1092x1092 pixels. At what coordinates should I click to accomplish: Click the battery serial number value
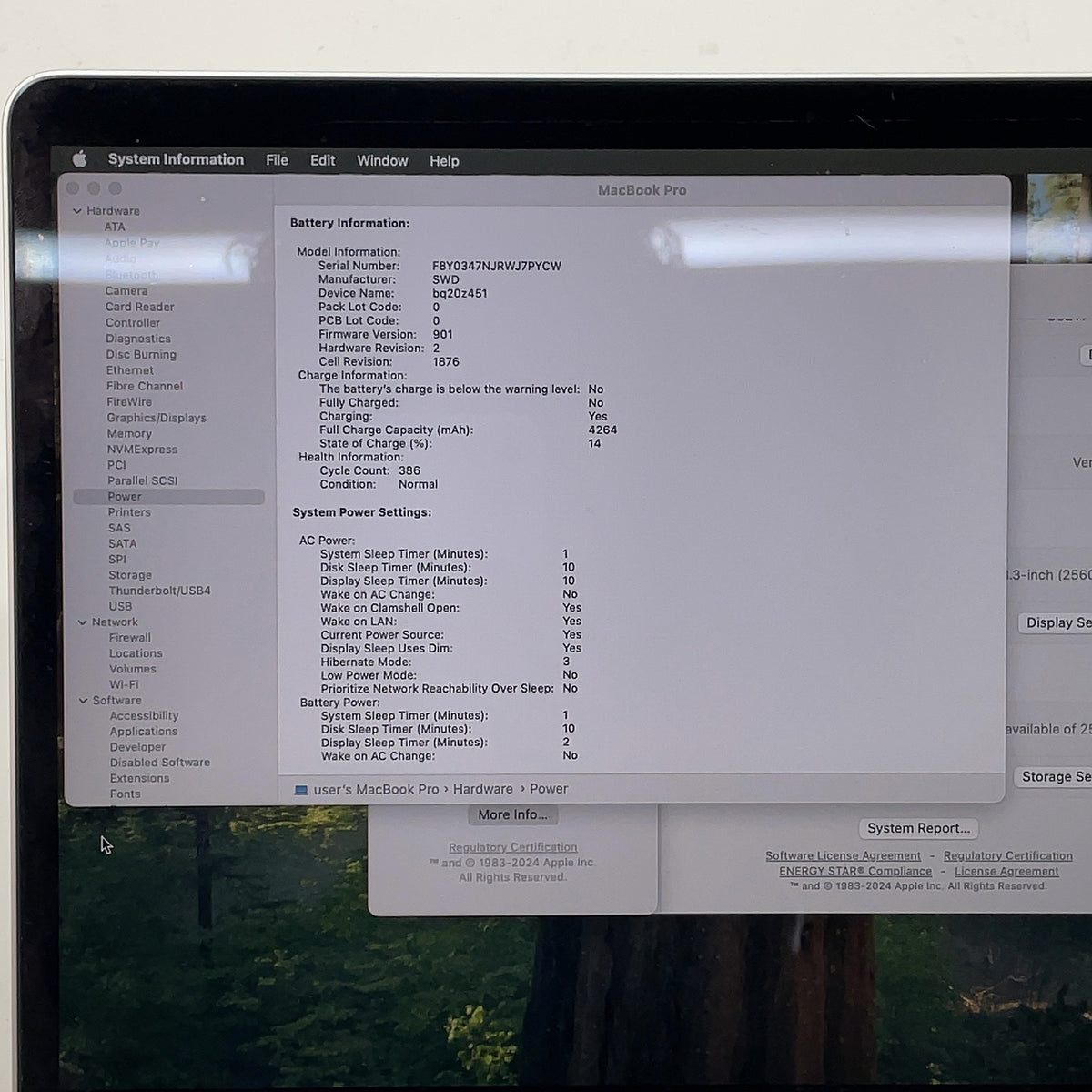497,267
